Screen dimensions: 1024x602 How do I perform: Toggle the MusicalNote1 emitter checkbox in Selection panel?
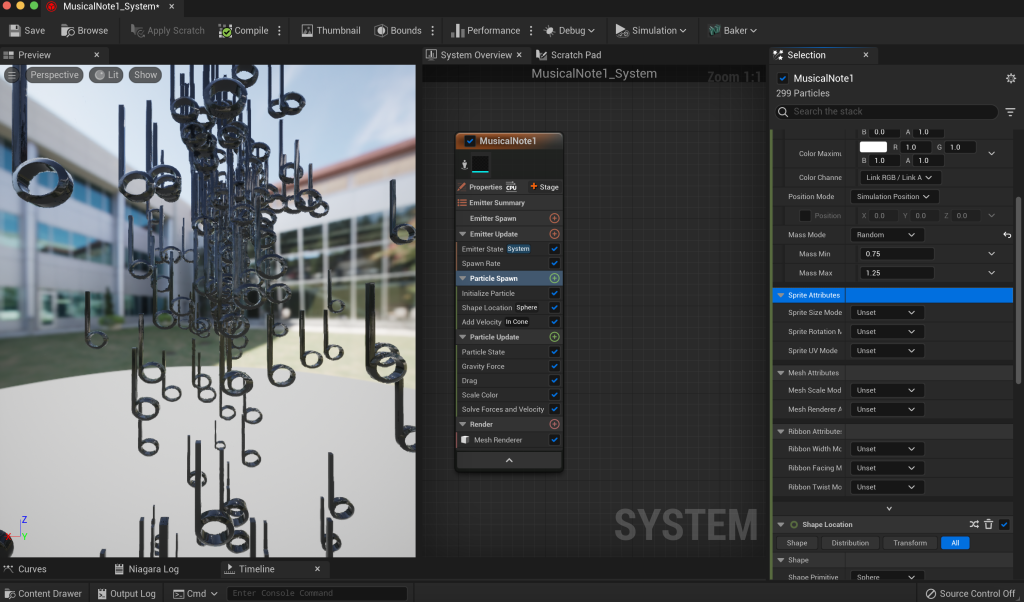coord(783,78)
